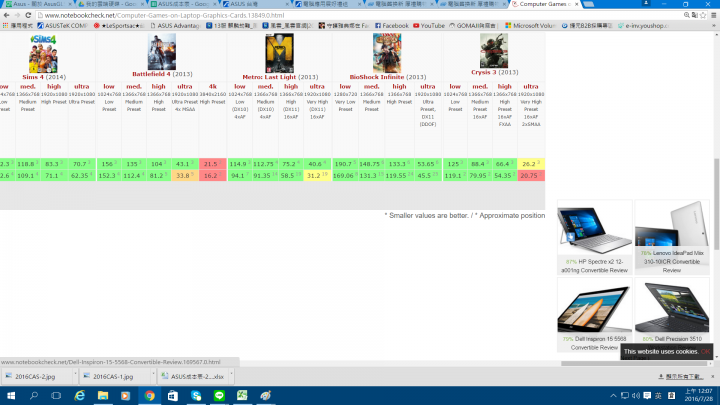Image resolution: width=720 pixels, height=405 pixels.
Task: Open the Apps shortcut in bookmarks bar
Action: tap(17, 26)
